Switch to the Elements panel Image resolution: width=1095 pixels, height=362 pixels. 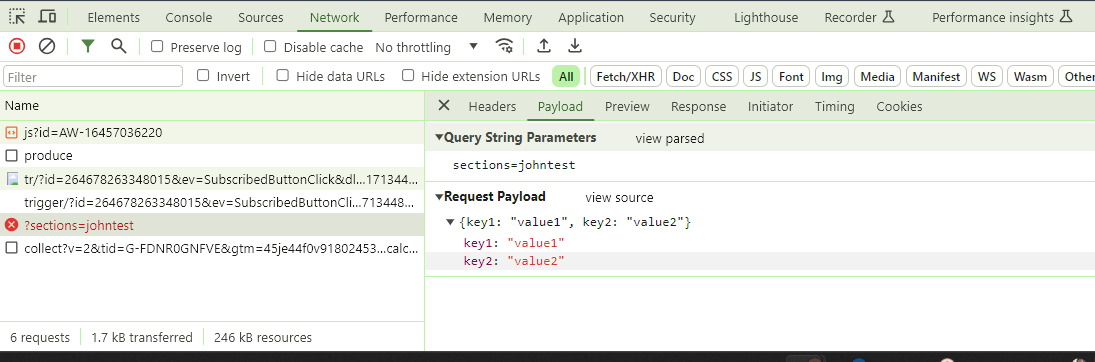click(114, 17)
